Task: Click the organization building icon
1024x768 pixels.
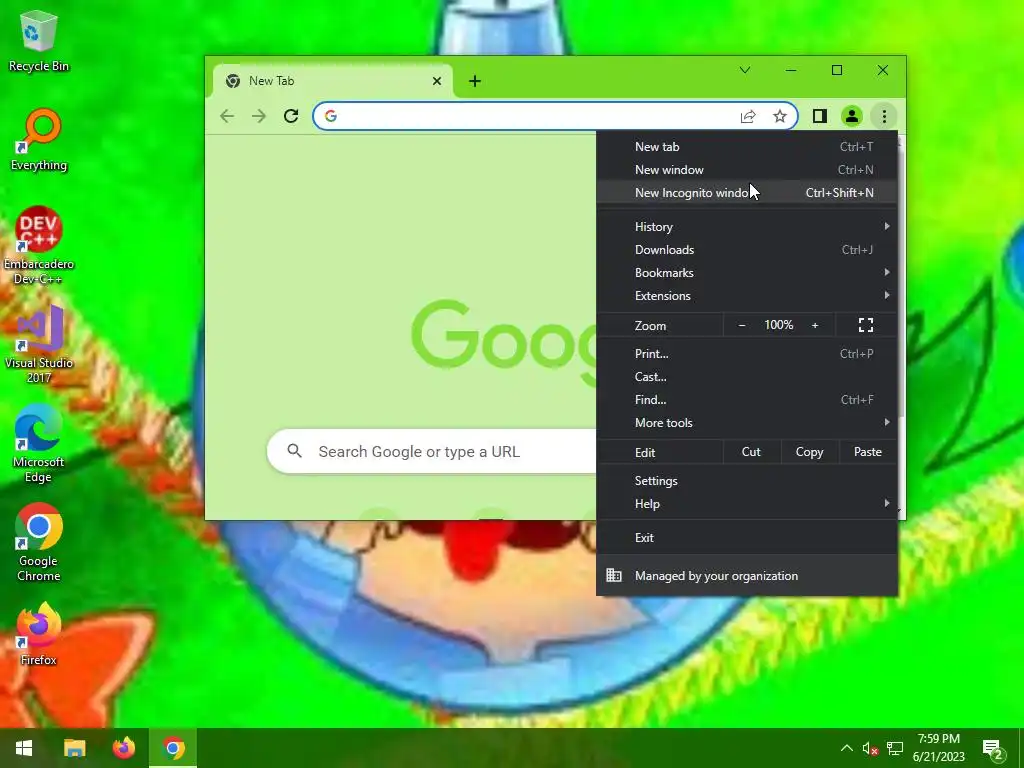Action: (x=614, y=575)
